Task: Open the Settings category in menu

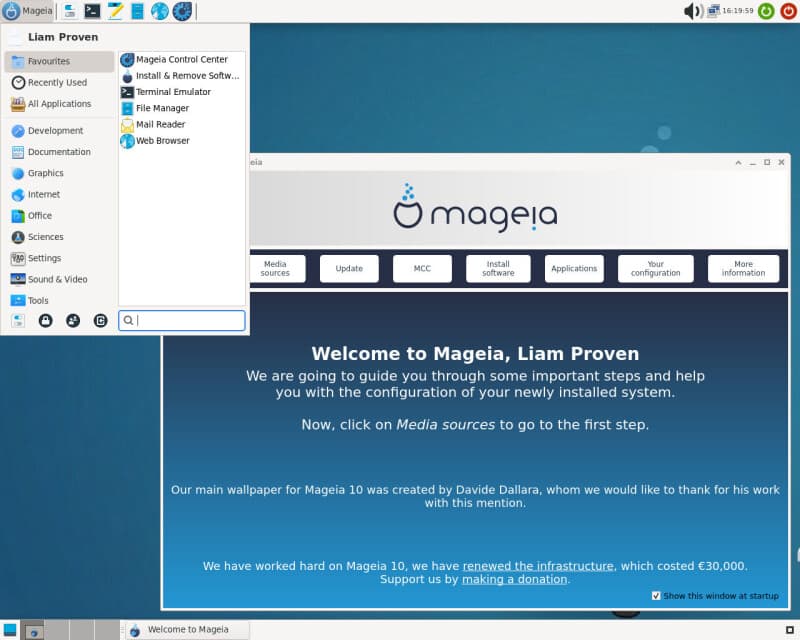Action: click(x=59, y=258)
